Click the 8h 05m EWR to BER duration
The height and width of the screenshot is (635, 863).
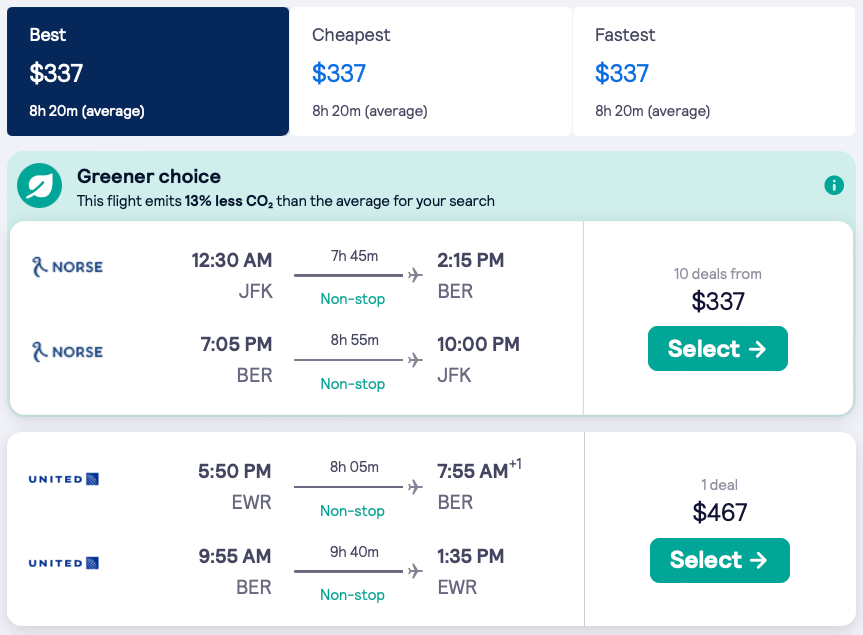click(354, 465)
